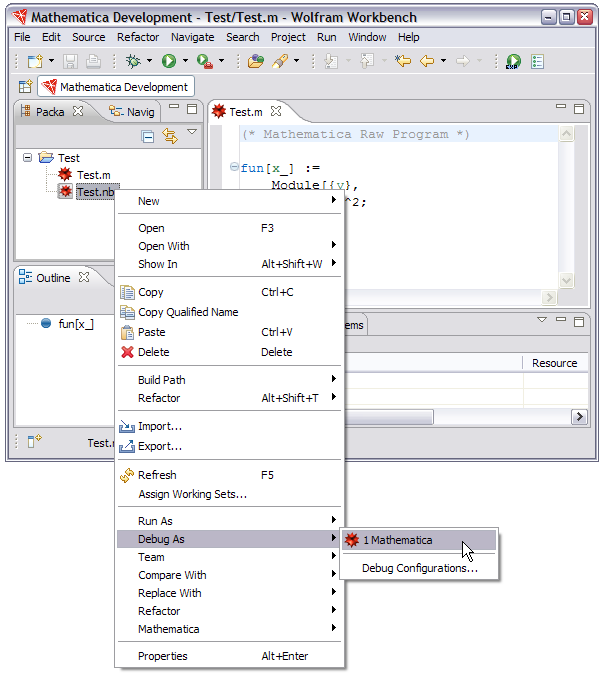The image size is (602, 675).
Task: Open the Search flashlight dropdown arrow
Action: pos(296,61)
